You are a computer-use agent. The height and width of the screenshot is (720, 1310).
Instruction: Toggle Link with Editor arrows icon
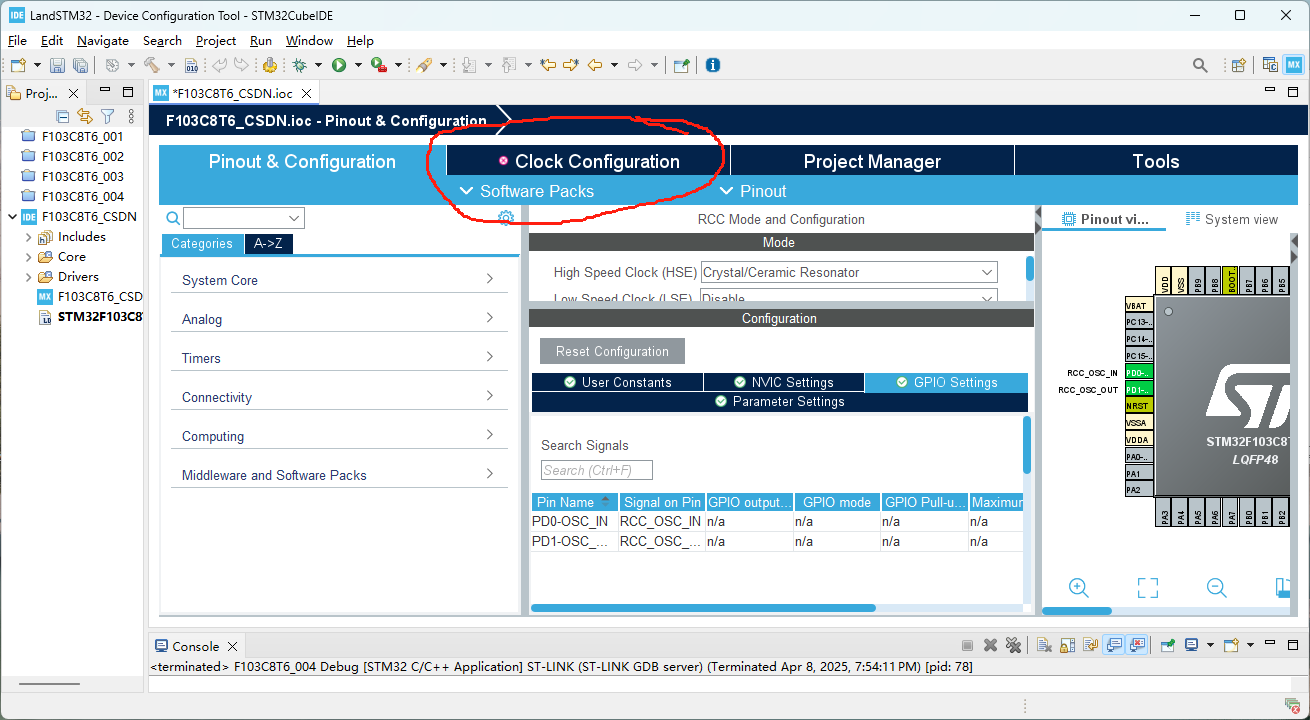[x=85, y=117]
